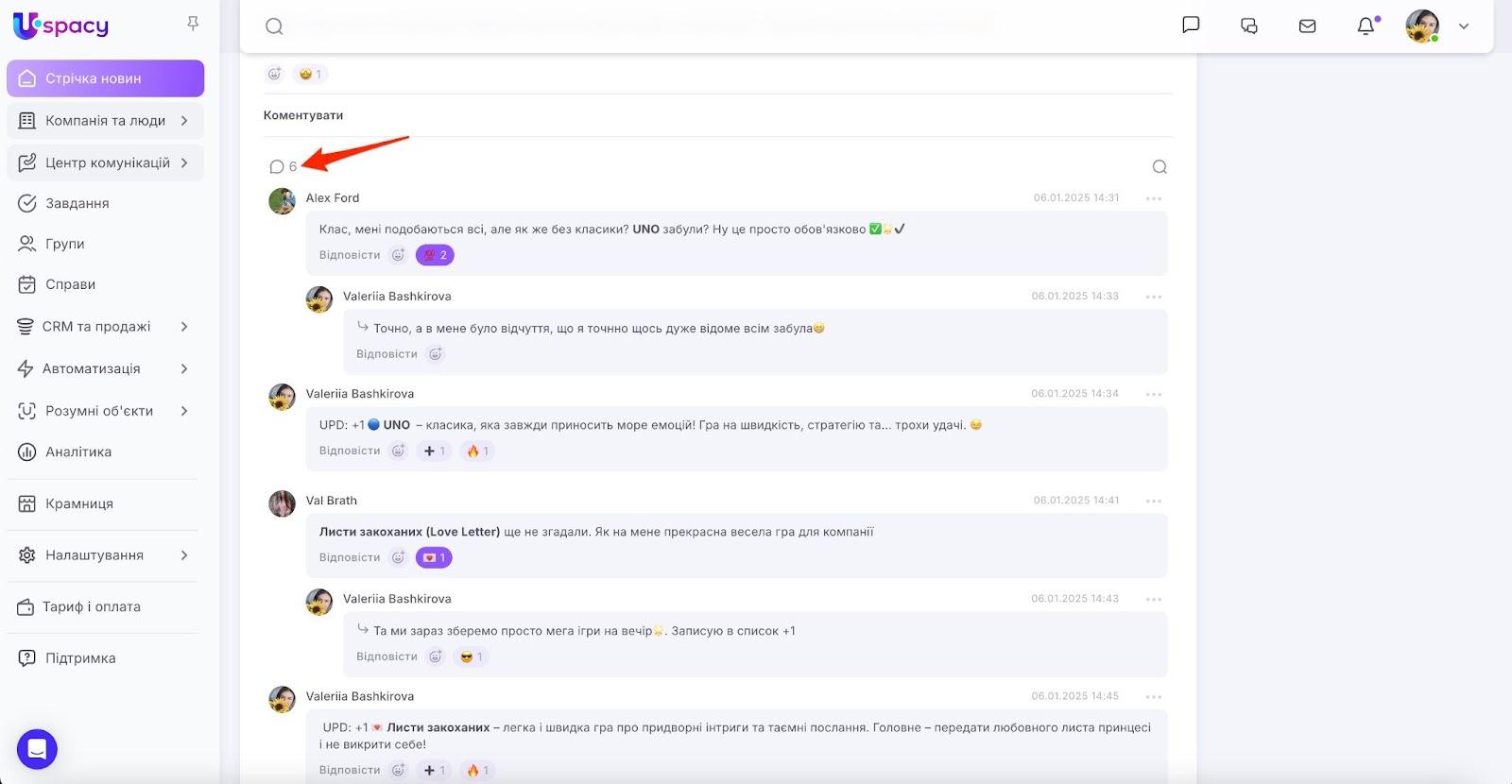1512x784 pixels.
Task: Open the support chat widget button
Action: point(37,750)
